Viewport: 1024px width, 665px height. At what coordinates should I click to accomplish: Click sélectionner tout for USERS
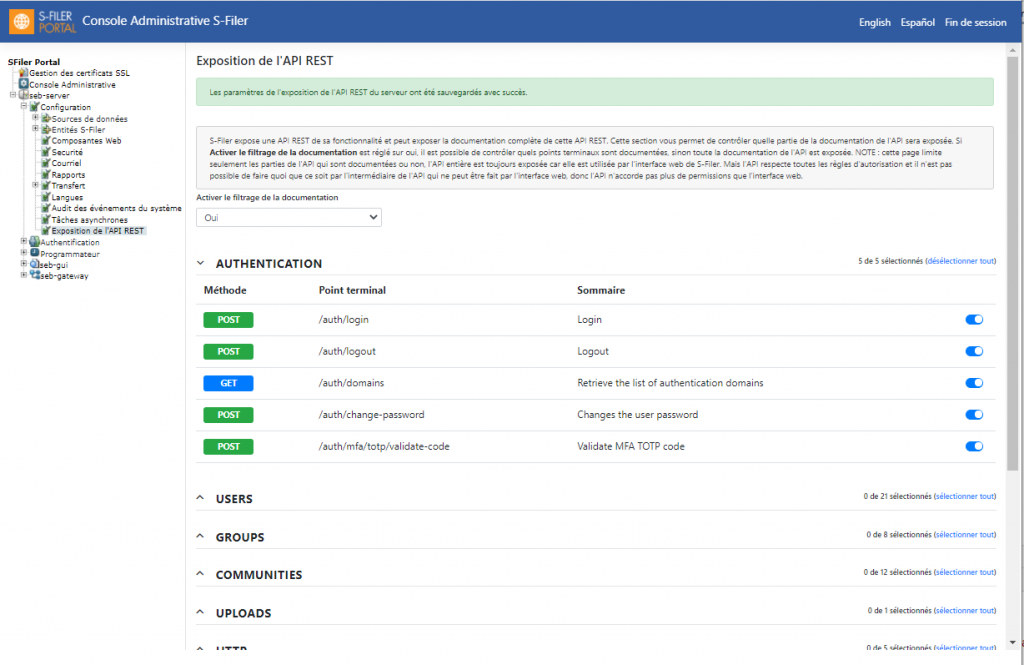[965, 496]
